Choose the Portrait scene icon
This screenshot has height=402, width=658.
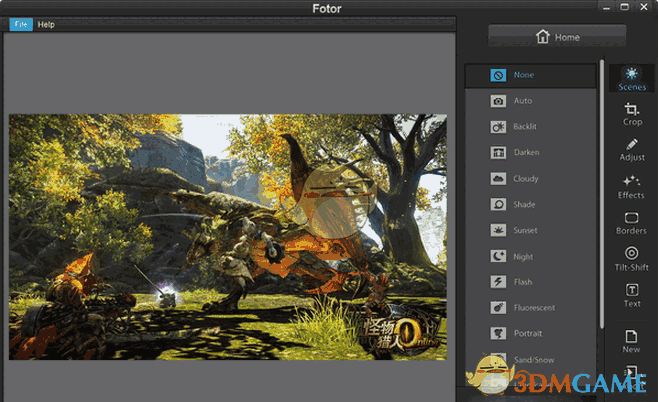click(498, 334)
